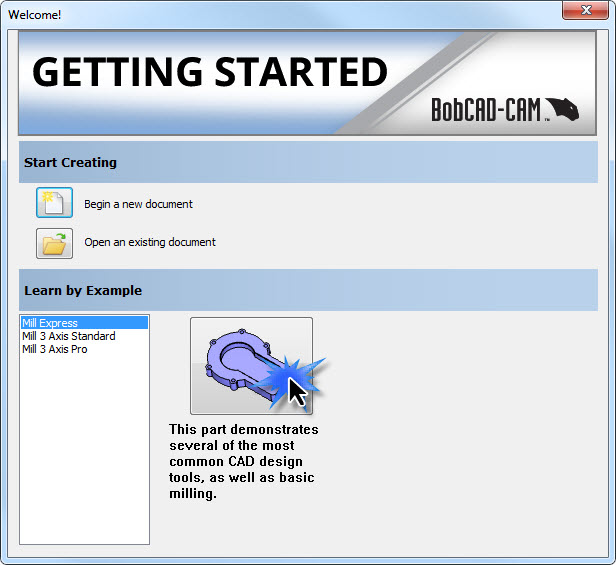Screen dimensions: 616x565
Task: Choose Mill Express in the example list
Action: 84,323
